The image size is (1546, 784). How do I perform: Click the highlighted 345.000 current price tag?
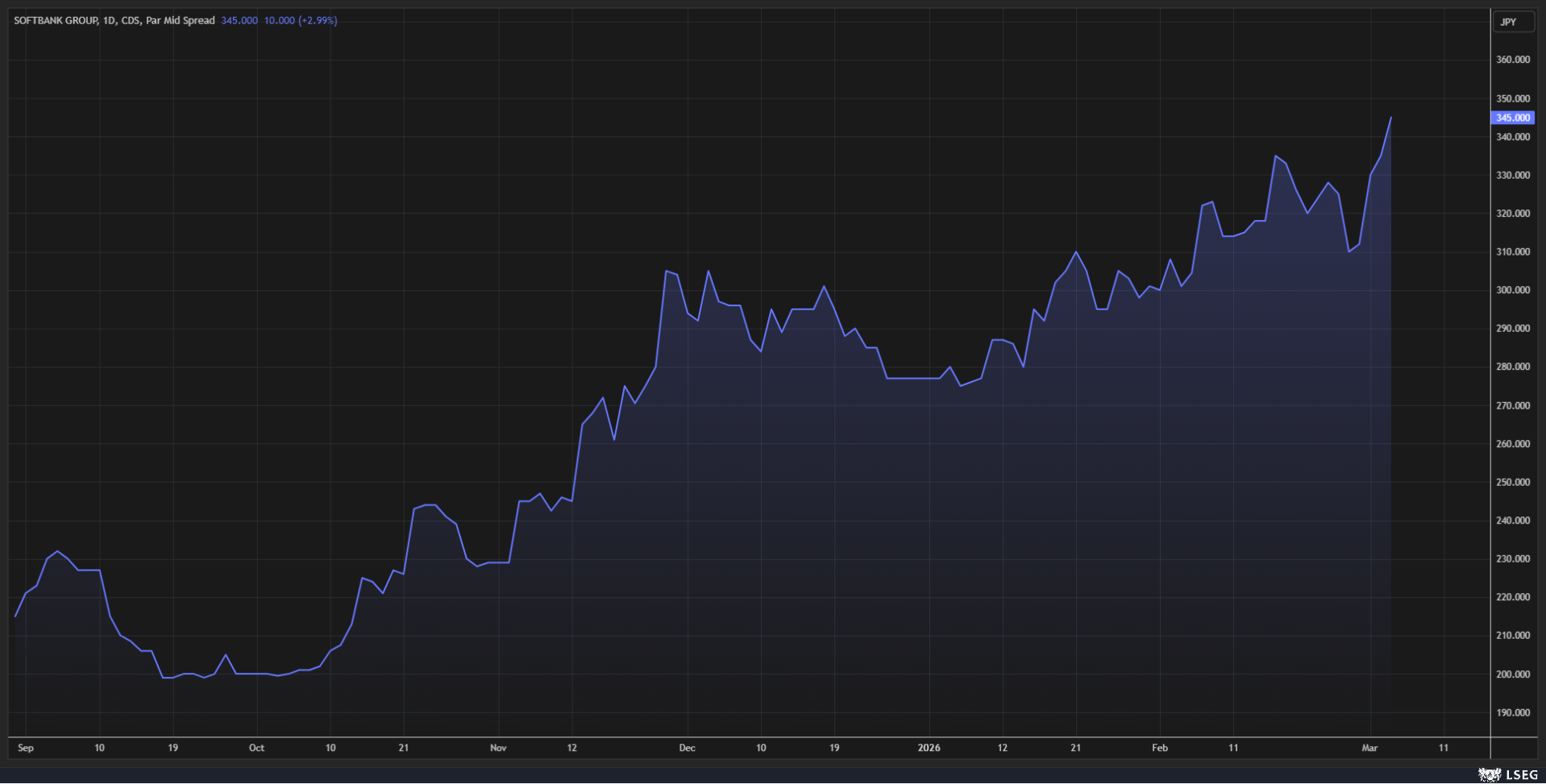(1512, 118)
